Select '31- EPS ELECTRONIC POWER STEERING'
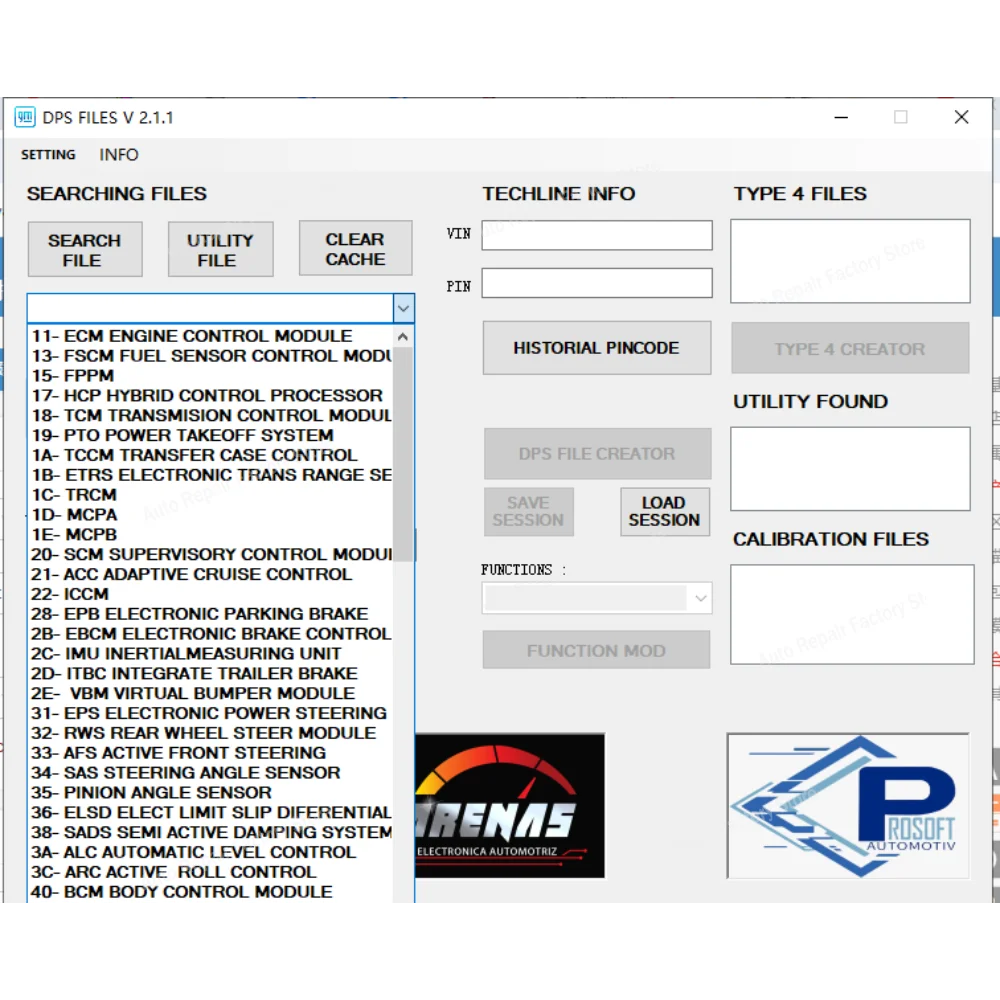Screen dimensions: 1000x1000 click(x=210, y=713)
